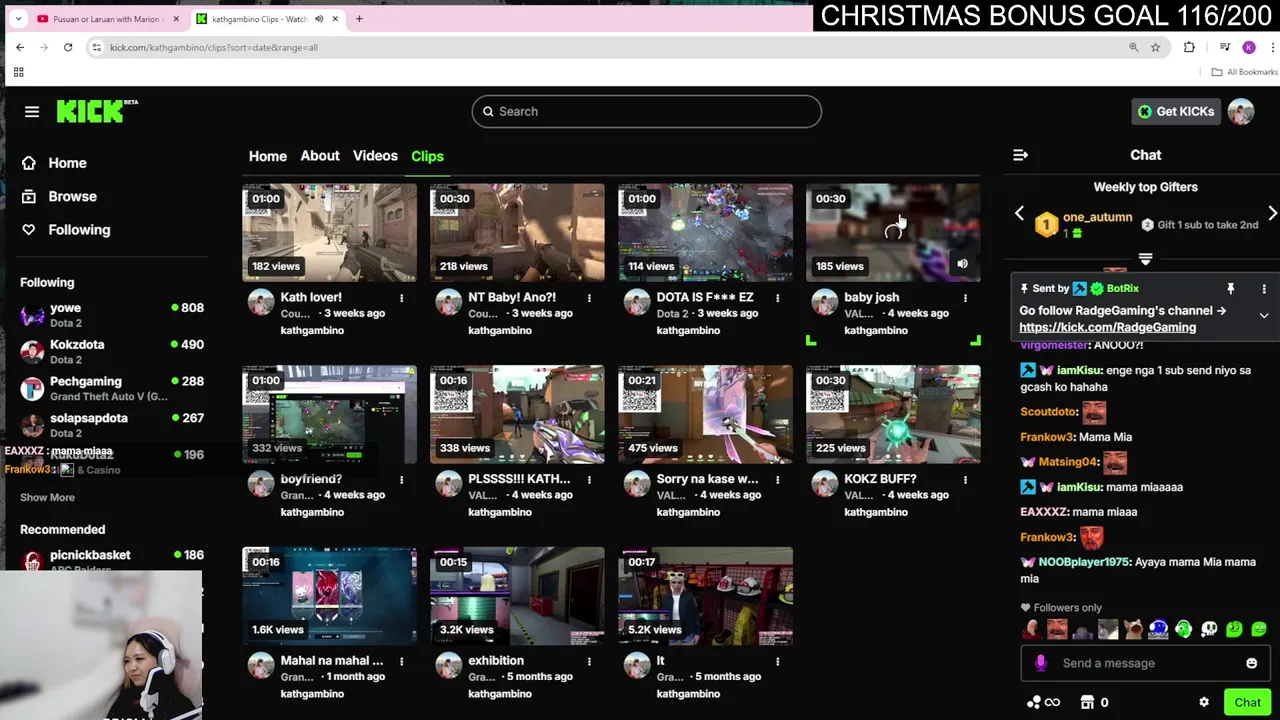Open one_autumn top gifter profile
1280x720 pixels.
click(1097, 217)
